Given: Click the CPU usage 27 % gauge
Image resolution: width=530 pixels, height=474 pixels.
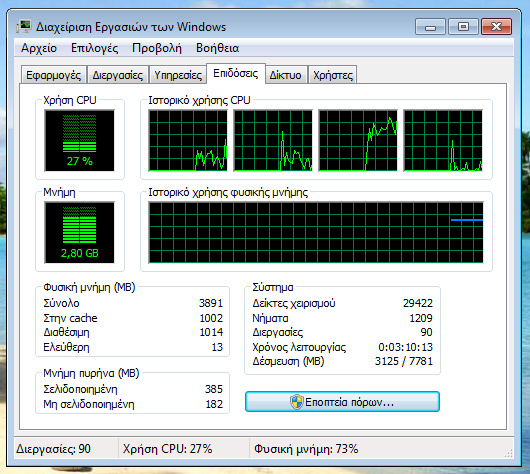Looking at the screenshot, I should (79, 140).
